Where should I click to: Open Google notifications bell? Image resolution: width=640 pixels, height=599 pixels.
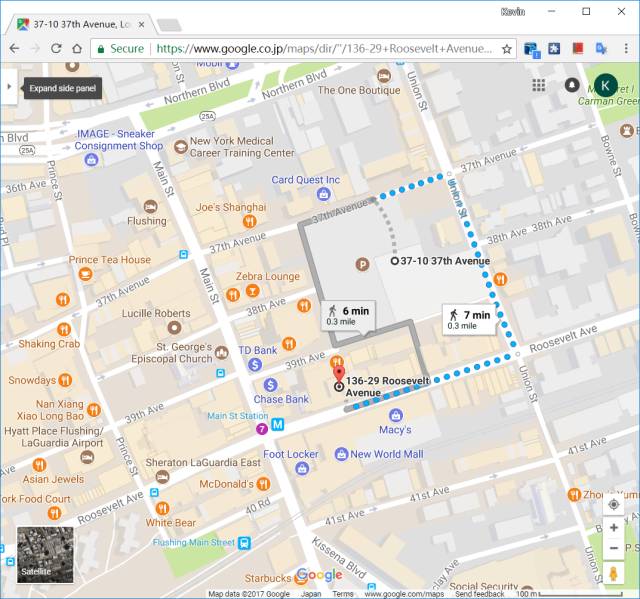pyautogui.click(x=572, y=85)
